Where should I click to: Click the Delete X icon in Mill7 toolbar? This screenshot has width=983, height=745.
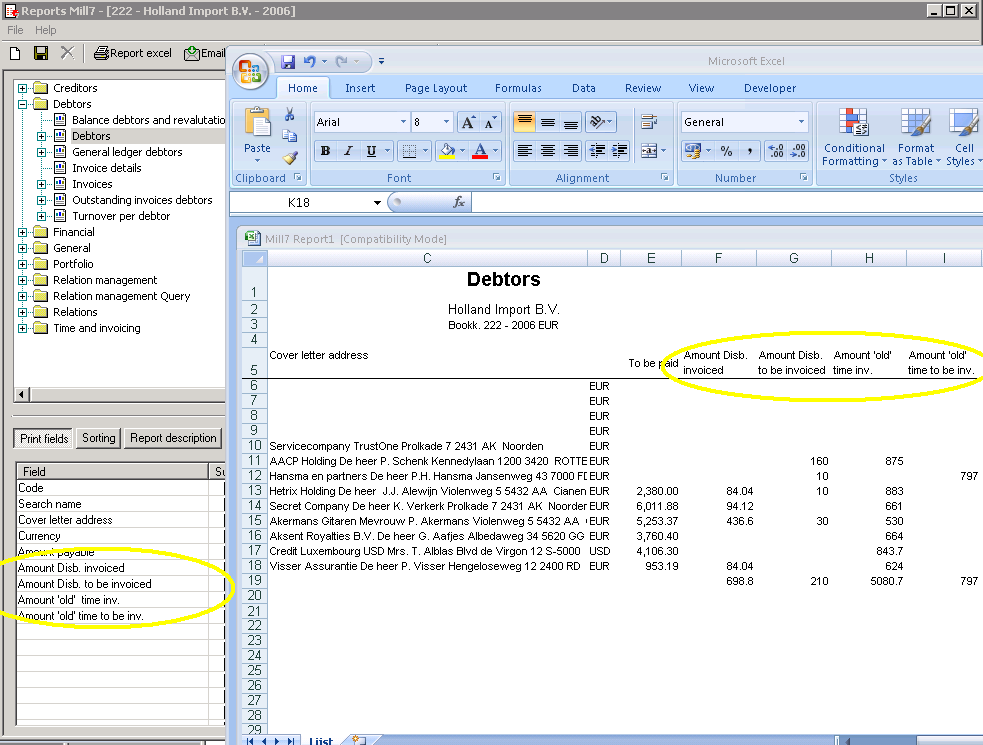(67, 53)
